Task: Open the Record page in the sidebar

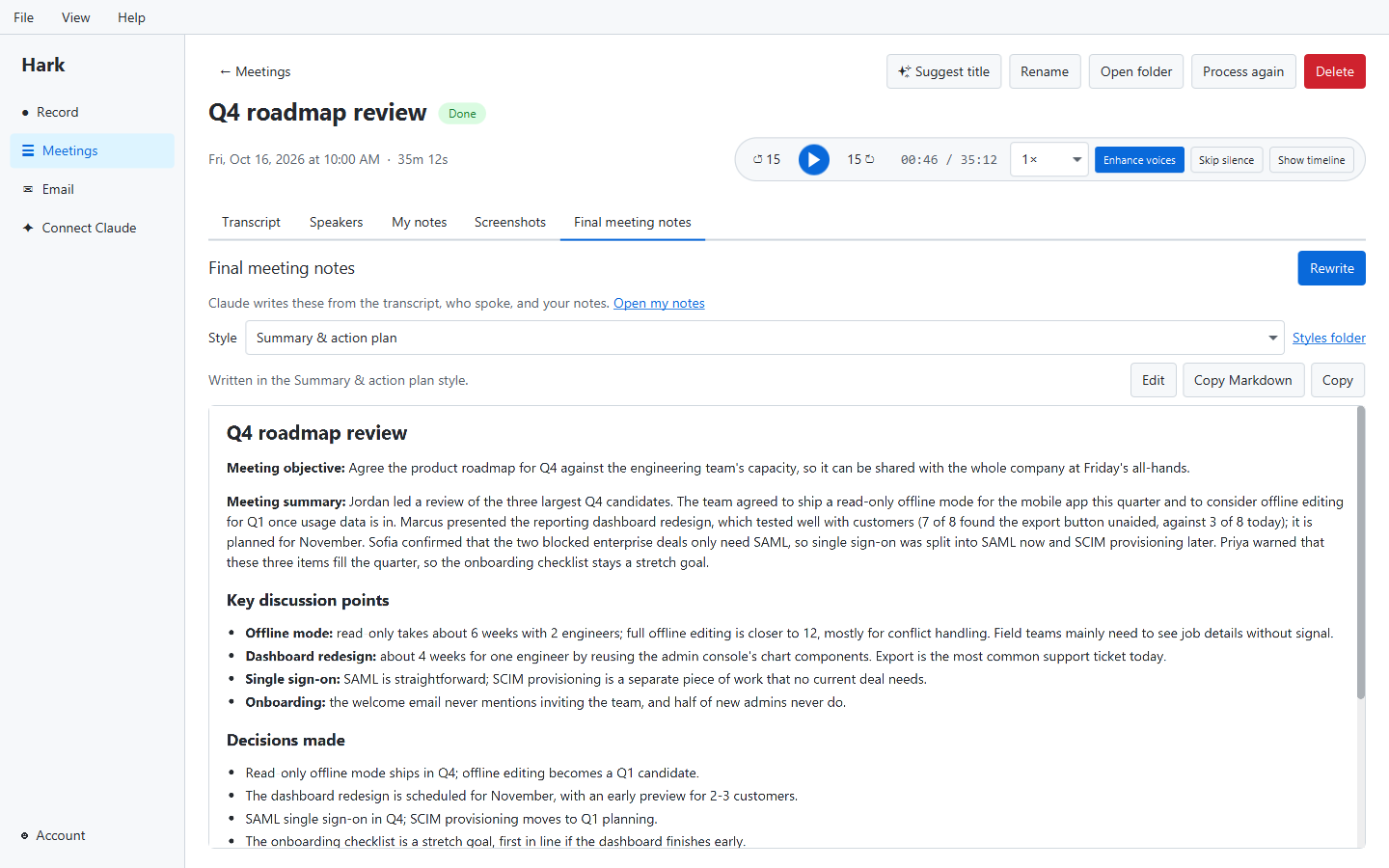Action: pos(93,112)
